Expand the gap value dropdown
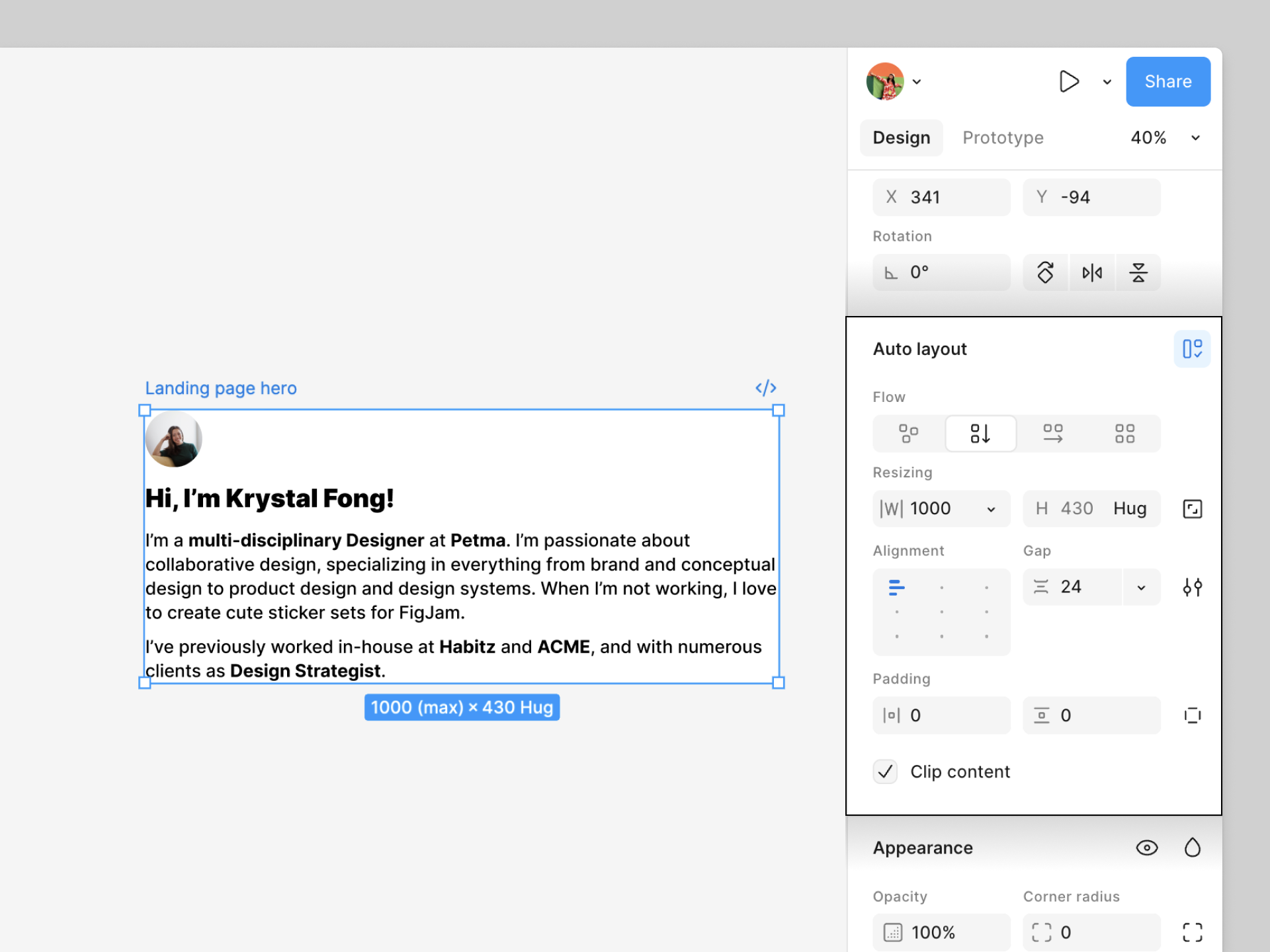The width and height of the screenshot is (1270, 952). pos(1141,587)
